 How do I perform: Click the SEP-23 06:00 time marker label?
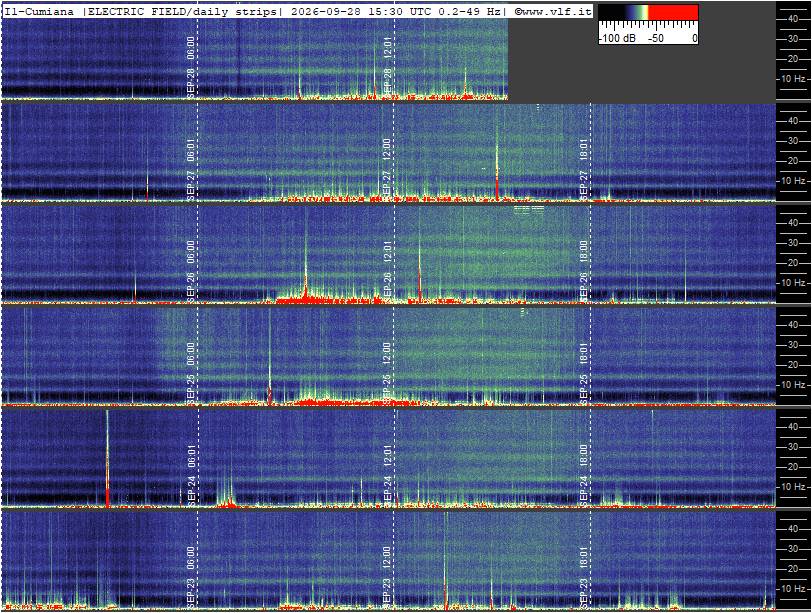tap(191, 577)
